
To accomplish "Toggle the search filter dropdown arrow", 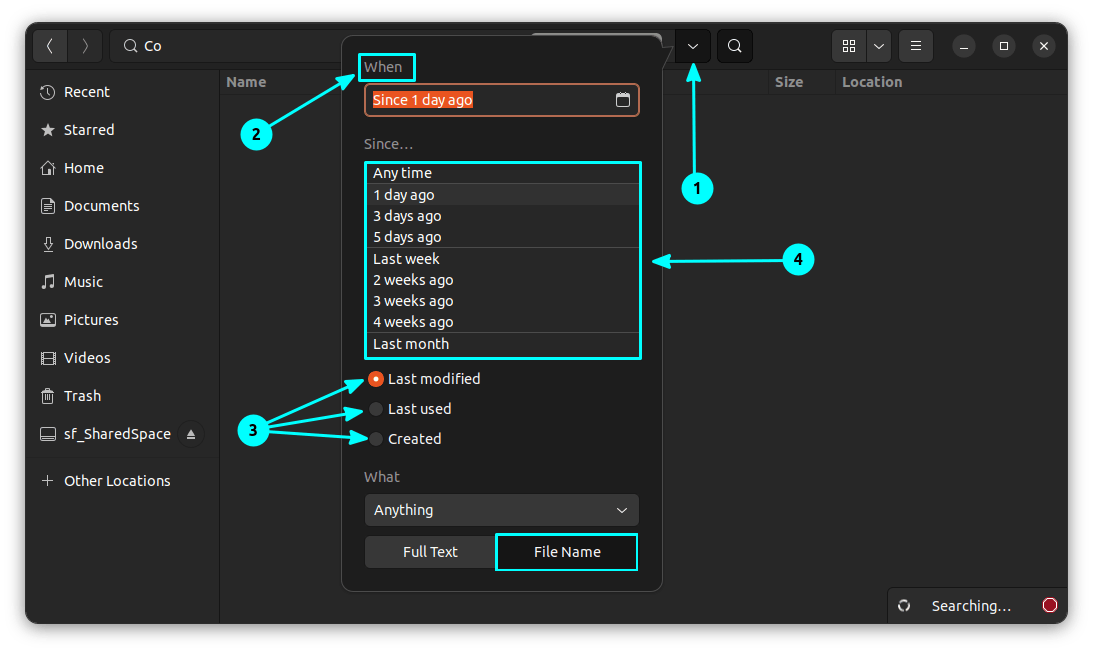I will click(x=693, y=46).
